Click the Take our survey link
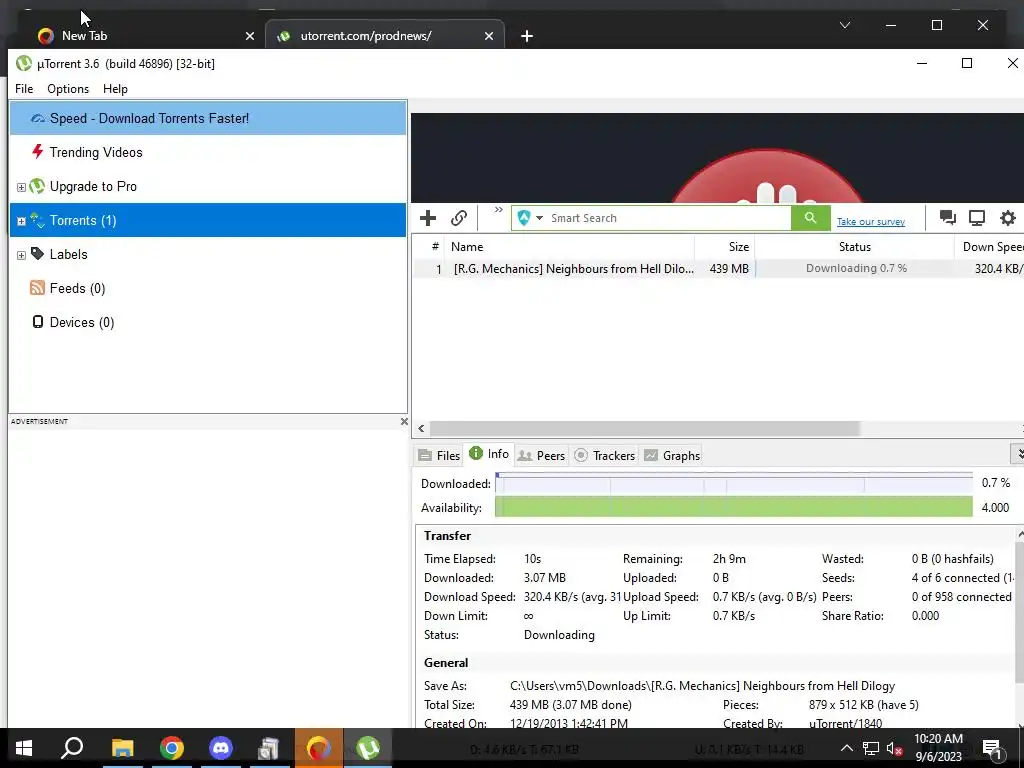This screenshot has height=768, width=1024. point(871,222)
